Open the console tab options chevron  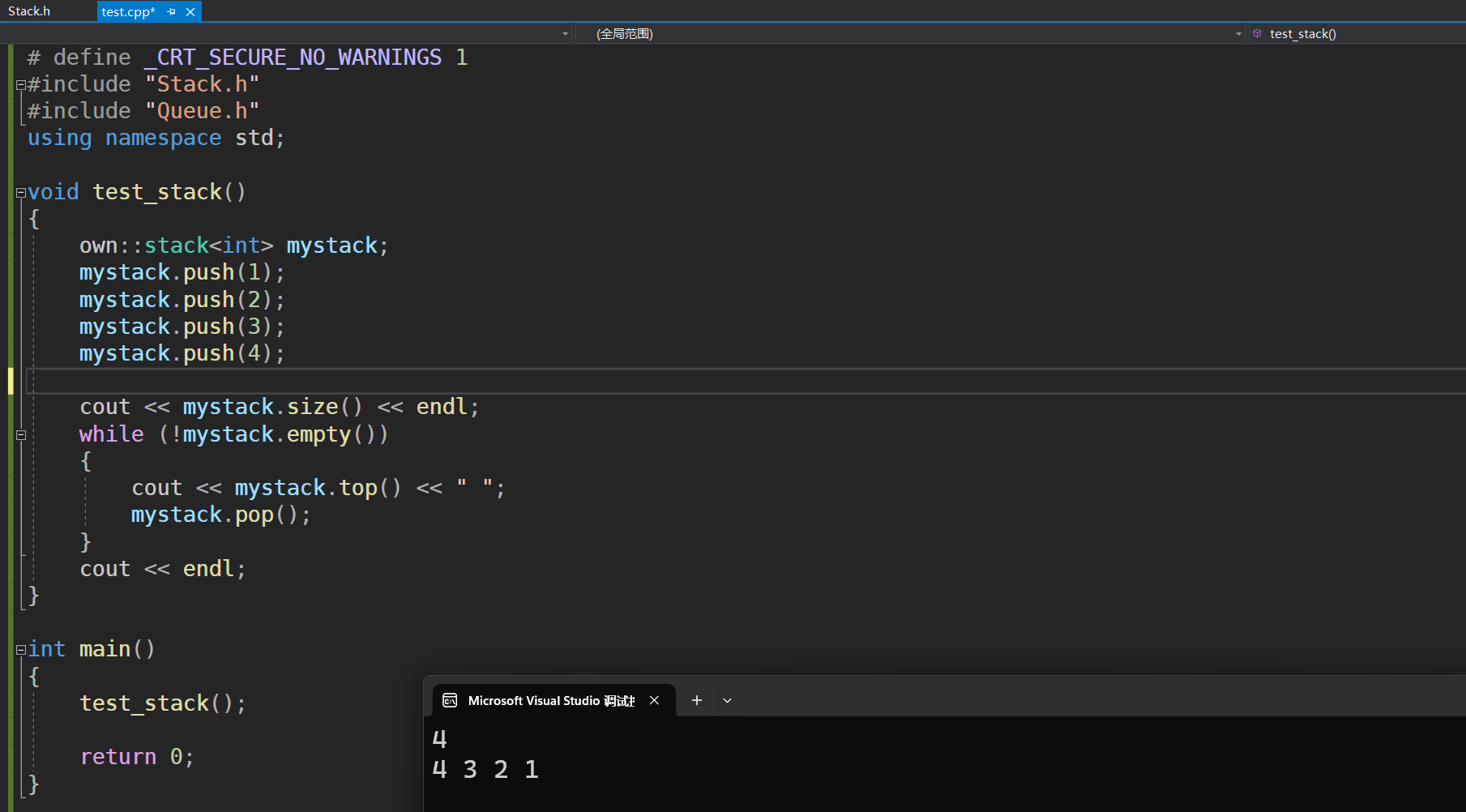click(x=727, y=701)
